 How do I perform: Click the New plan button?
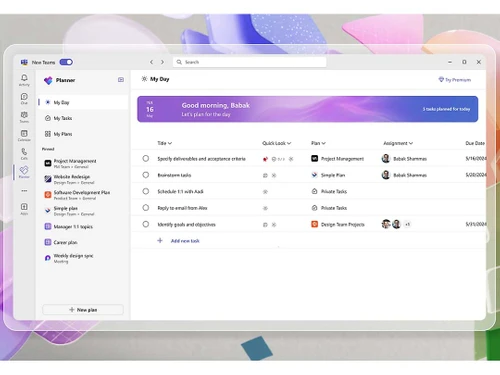[x=83, y=310]
